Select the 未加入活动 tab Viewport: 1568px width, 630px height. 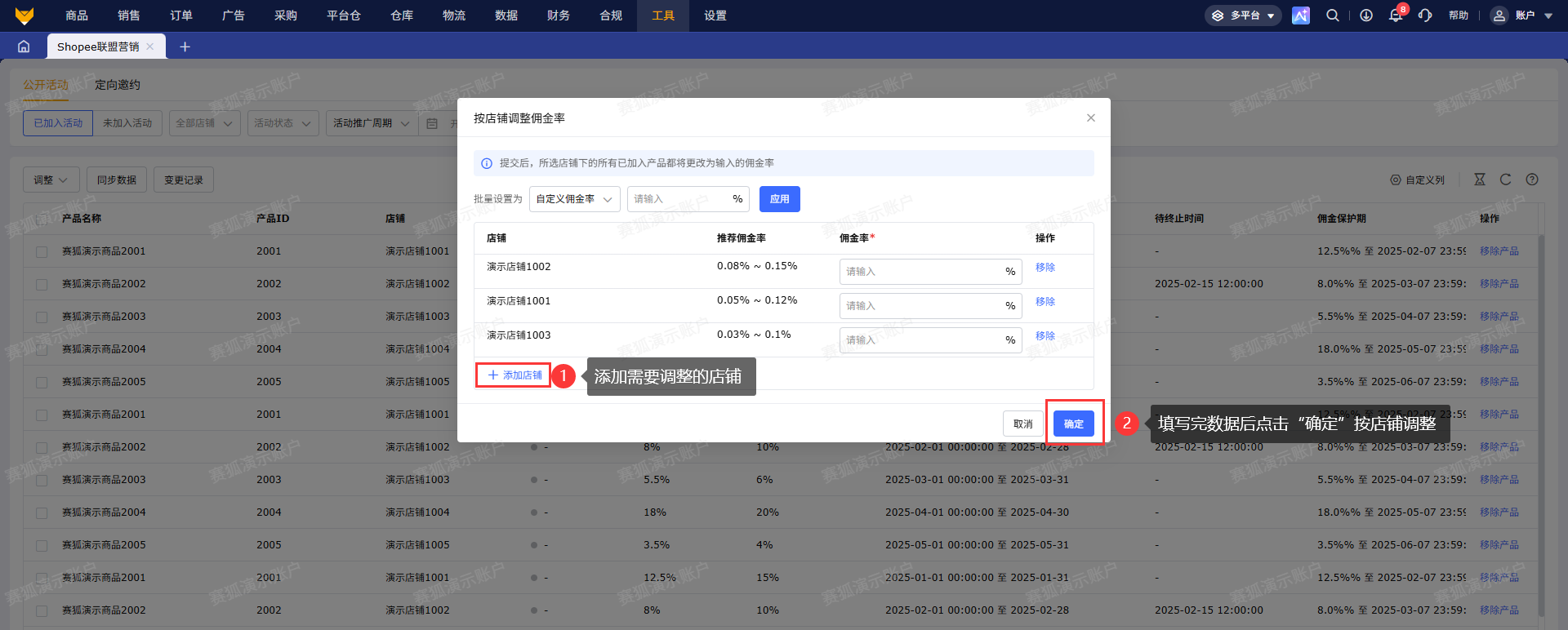point(127,123)
